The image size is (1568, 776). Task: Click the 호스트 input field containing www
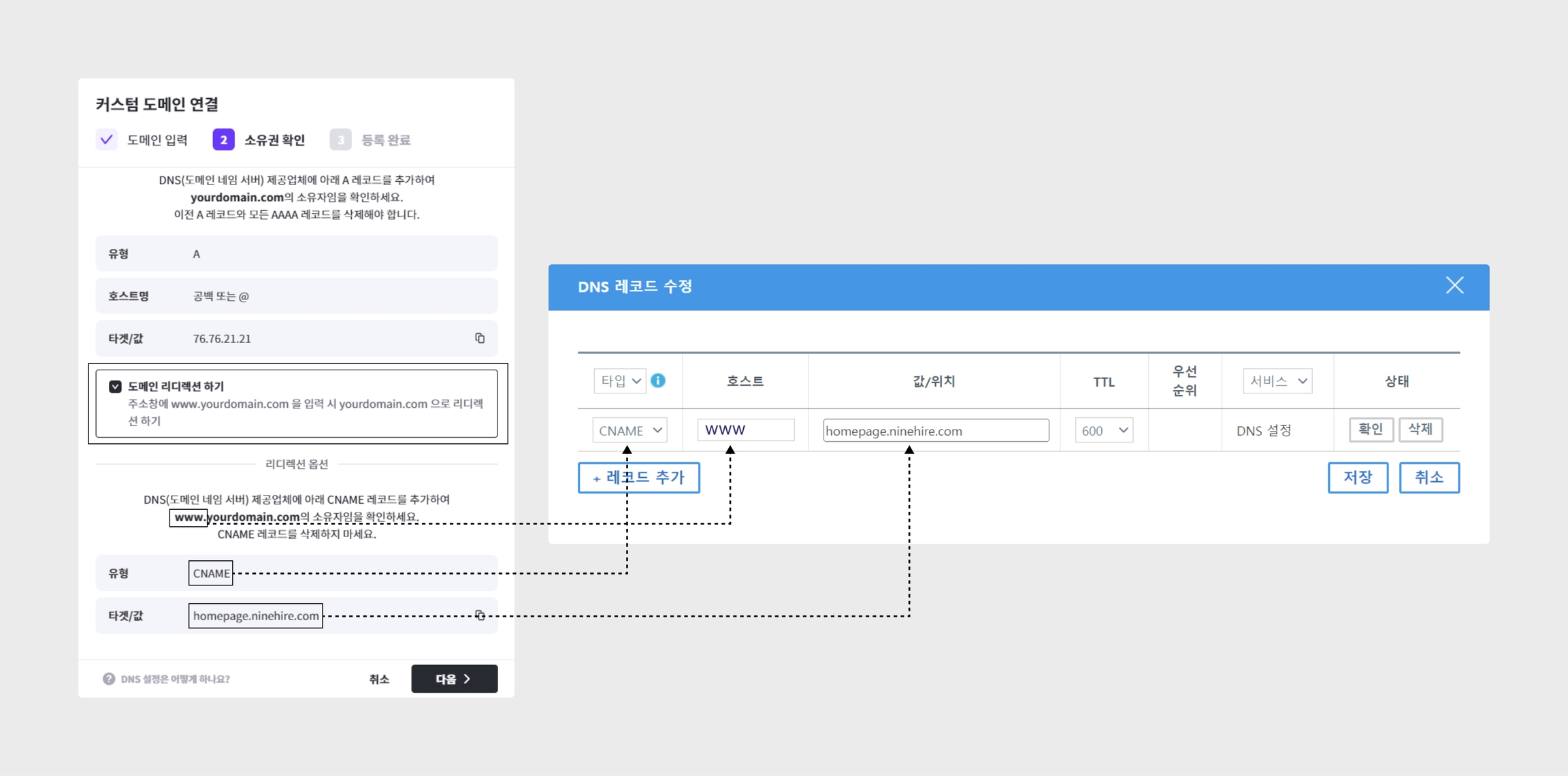[745, 430]
